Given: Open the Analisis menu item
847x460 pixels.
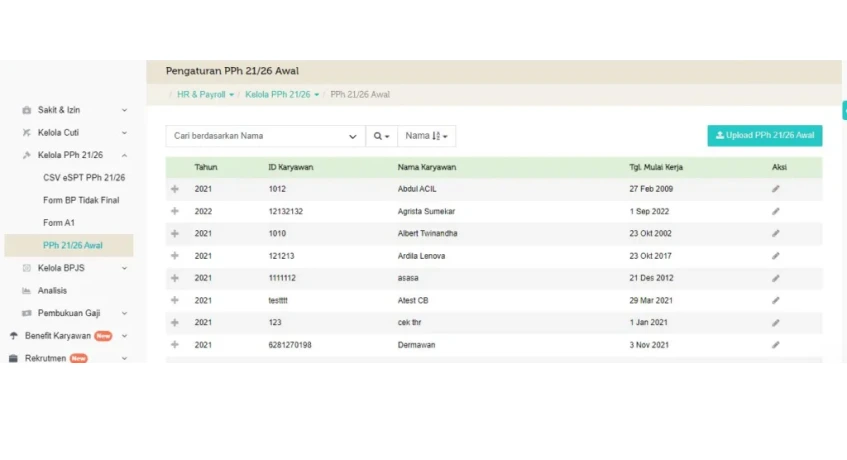Looking at the screenshot, I should point(52,290).
